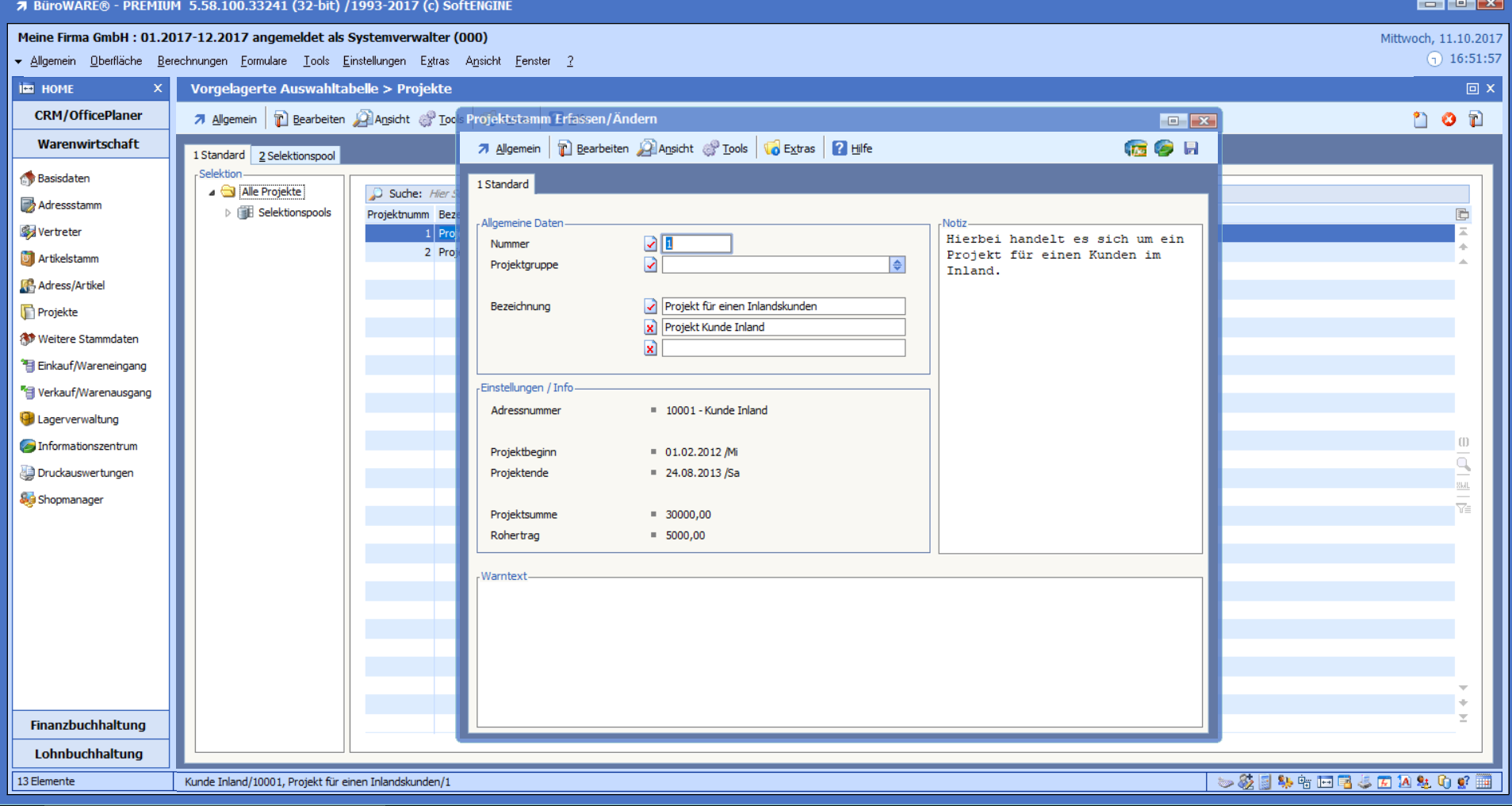
Task: Open the Projektgruppe dropdown arrow
Action: [x=897, y=265]
